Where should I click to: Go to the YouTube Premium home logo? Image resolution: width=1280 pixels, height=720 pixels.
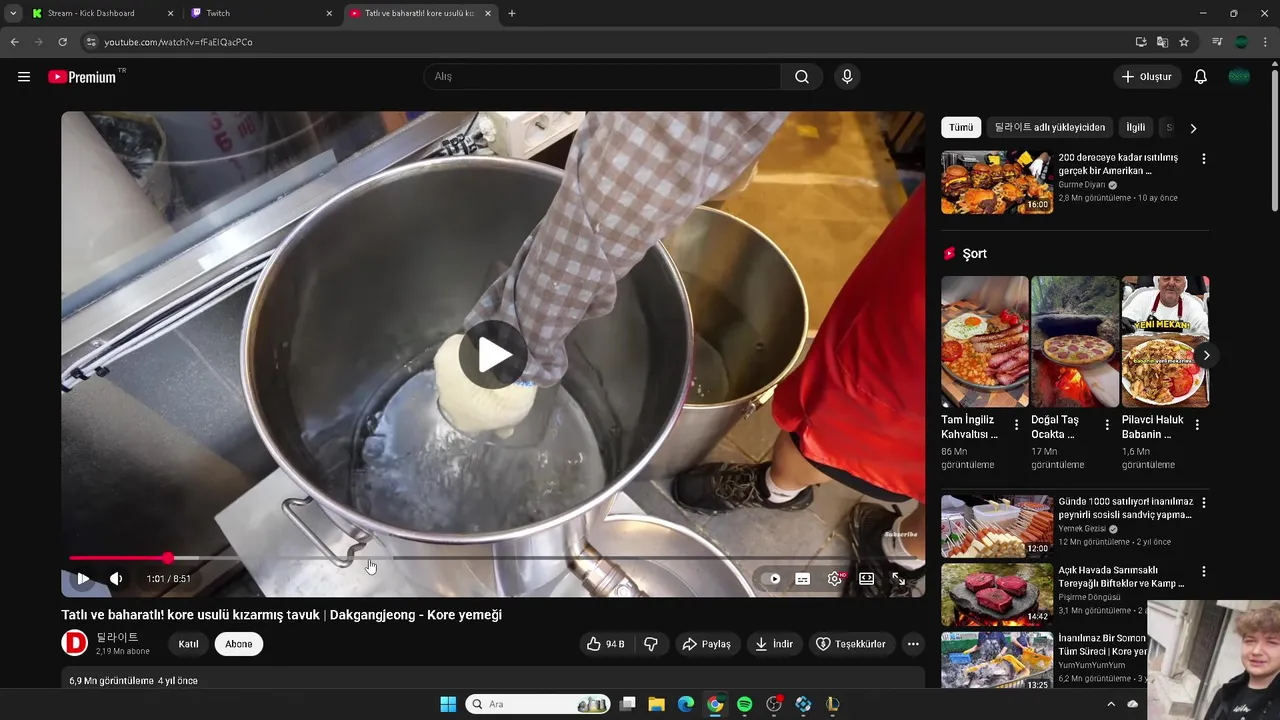click(x=82, y=77)
